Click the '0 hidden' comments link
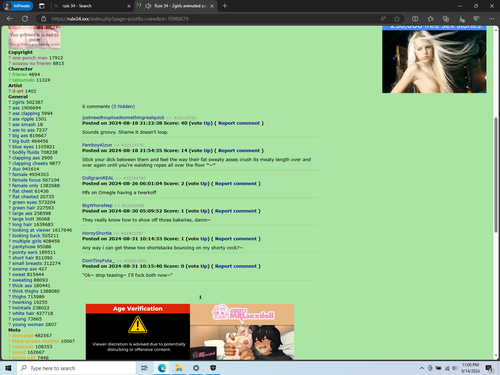This screenshot has width=500, height=375. tap(123, 106)
